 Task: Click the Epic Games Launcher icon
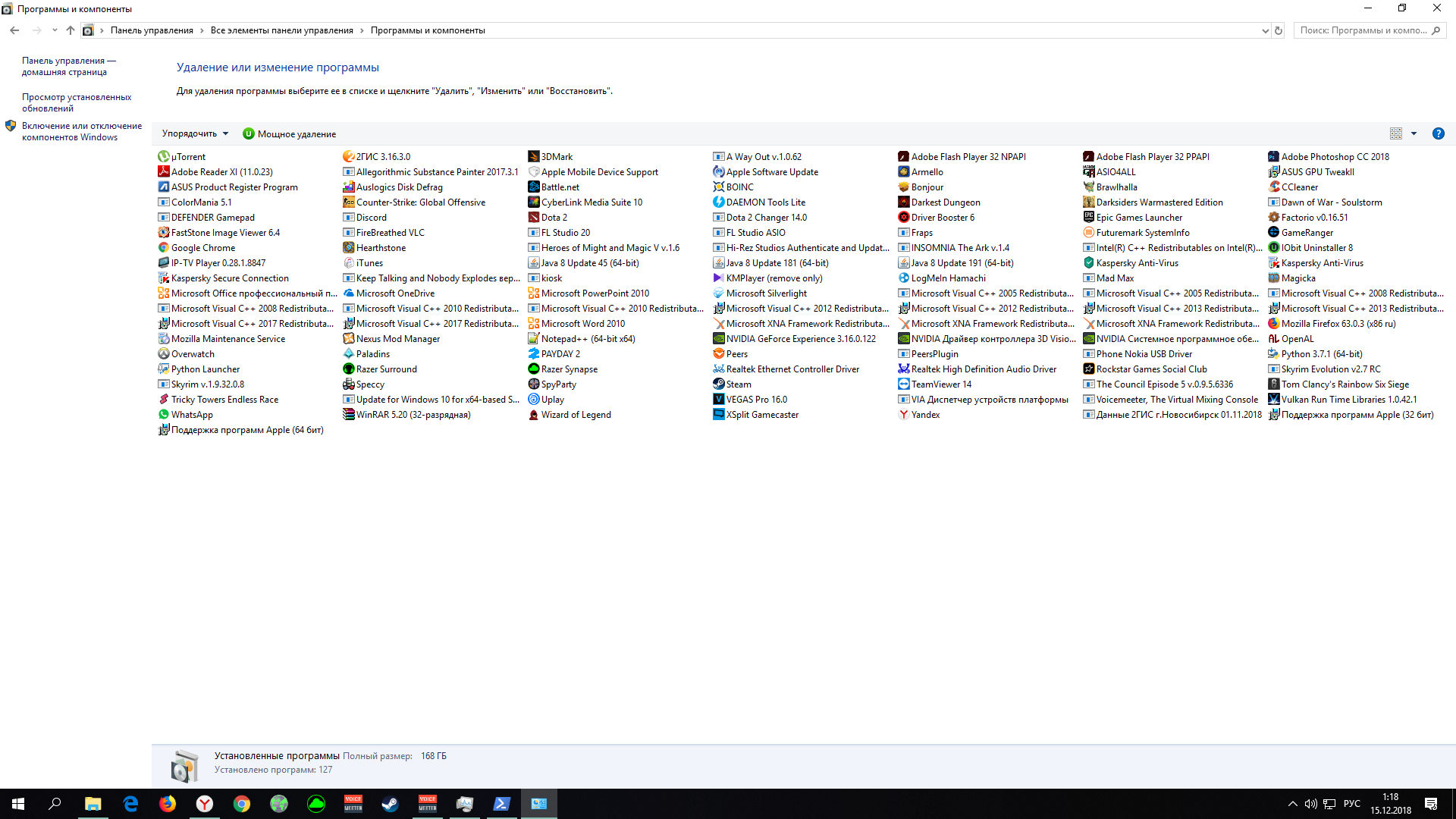[x=1088, y=218]
